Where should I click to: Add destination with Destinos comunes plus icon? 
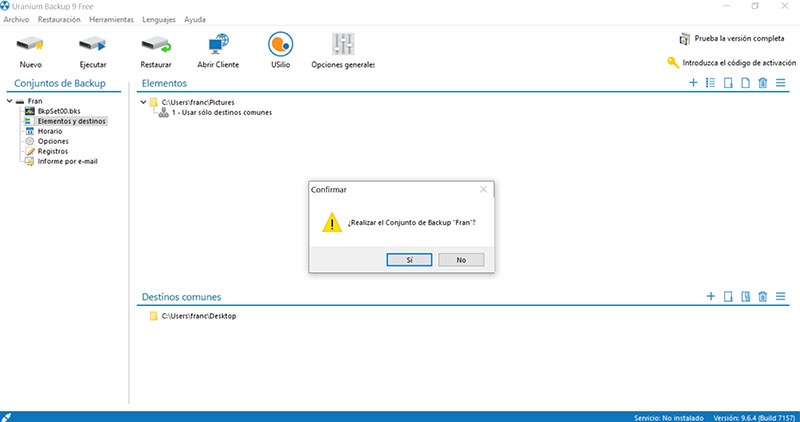(x=710, y=296)
